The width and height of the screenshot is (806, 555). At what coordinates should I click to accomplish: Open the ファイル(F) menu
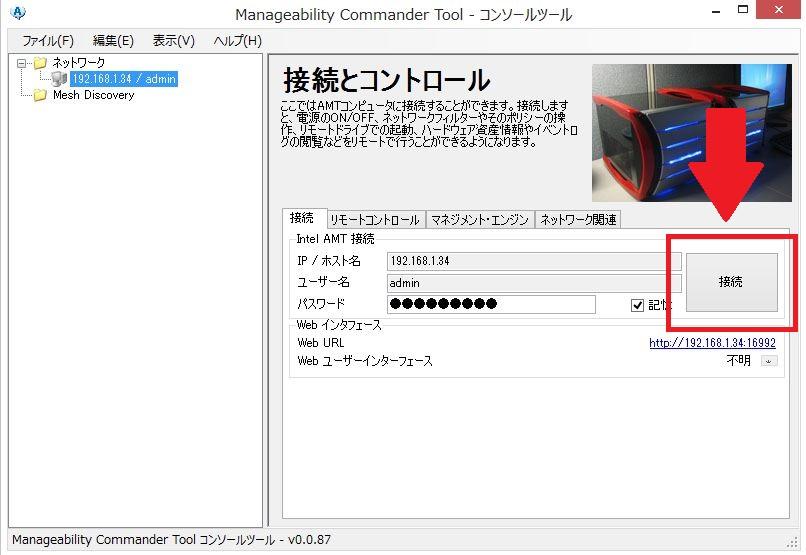(48, 41)
